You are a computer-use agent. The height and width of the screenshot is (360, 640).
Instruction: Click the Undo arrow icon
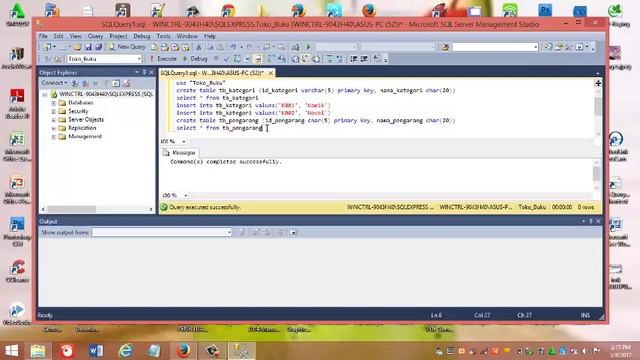233,47
